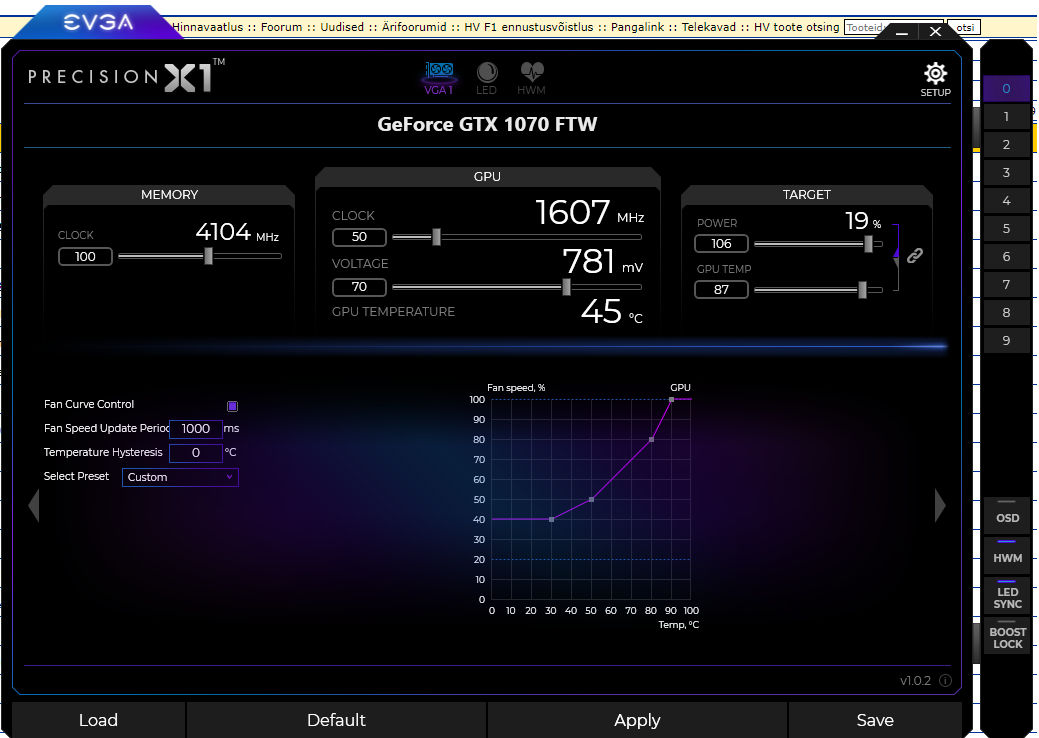This screenshot has height=738, width=1039.
Task: Toggle the LED SYNC switch
Action: [x=1007, y=594]
